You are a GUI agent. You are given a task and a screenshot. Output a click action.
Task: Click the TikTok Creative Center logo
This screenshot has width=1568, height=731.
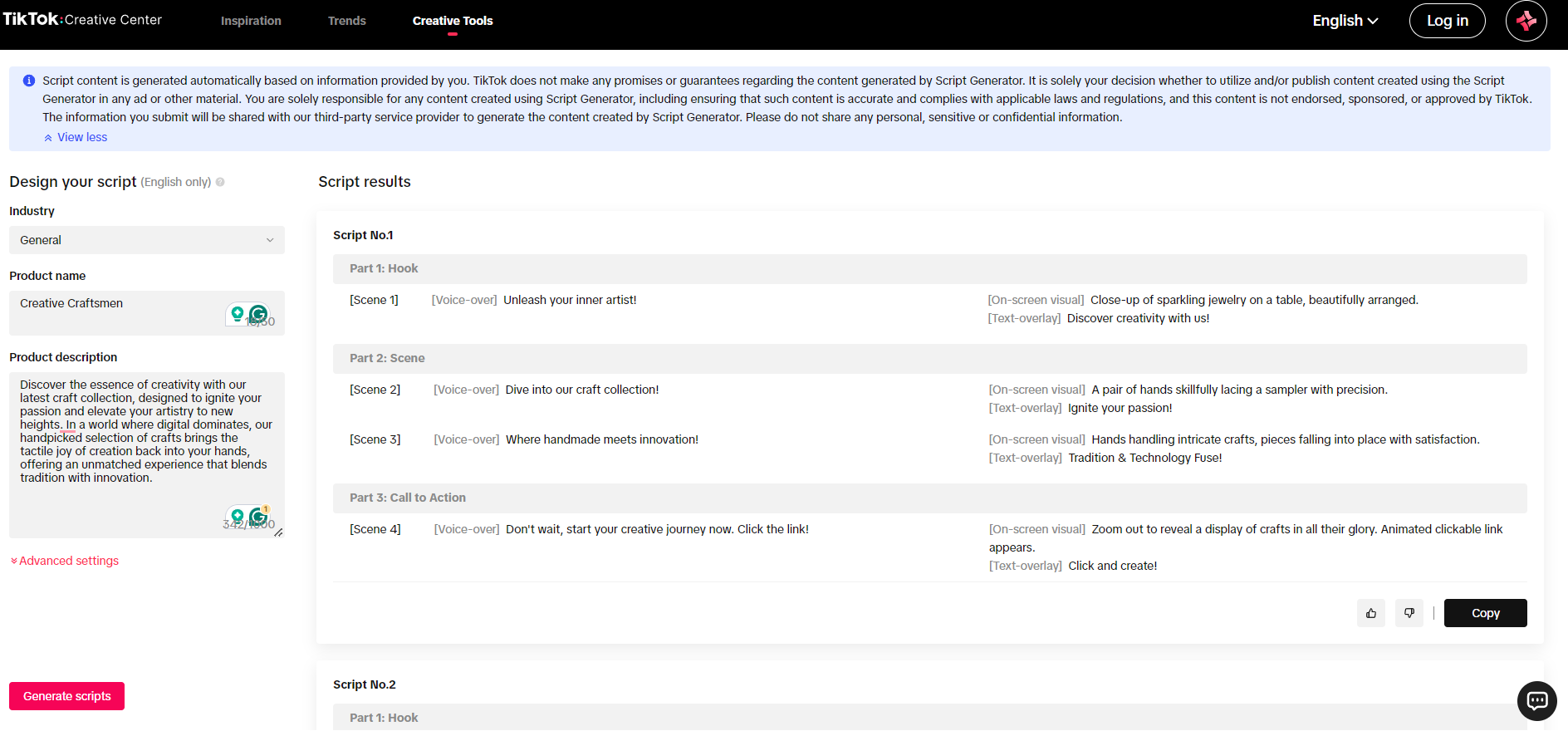pyautogui.click(x=82, y=19)
